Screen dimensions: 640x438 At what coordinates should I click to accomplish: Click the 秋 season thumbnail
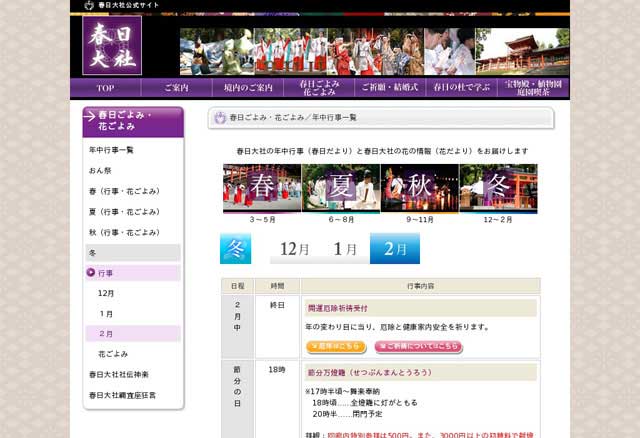(x=420, y=189)
